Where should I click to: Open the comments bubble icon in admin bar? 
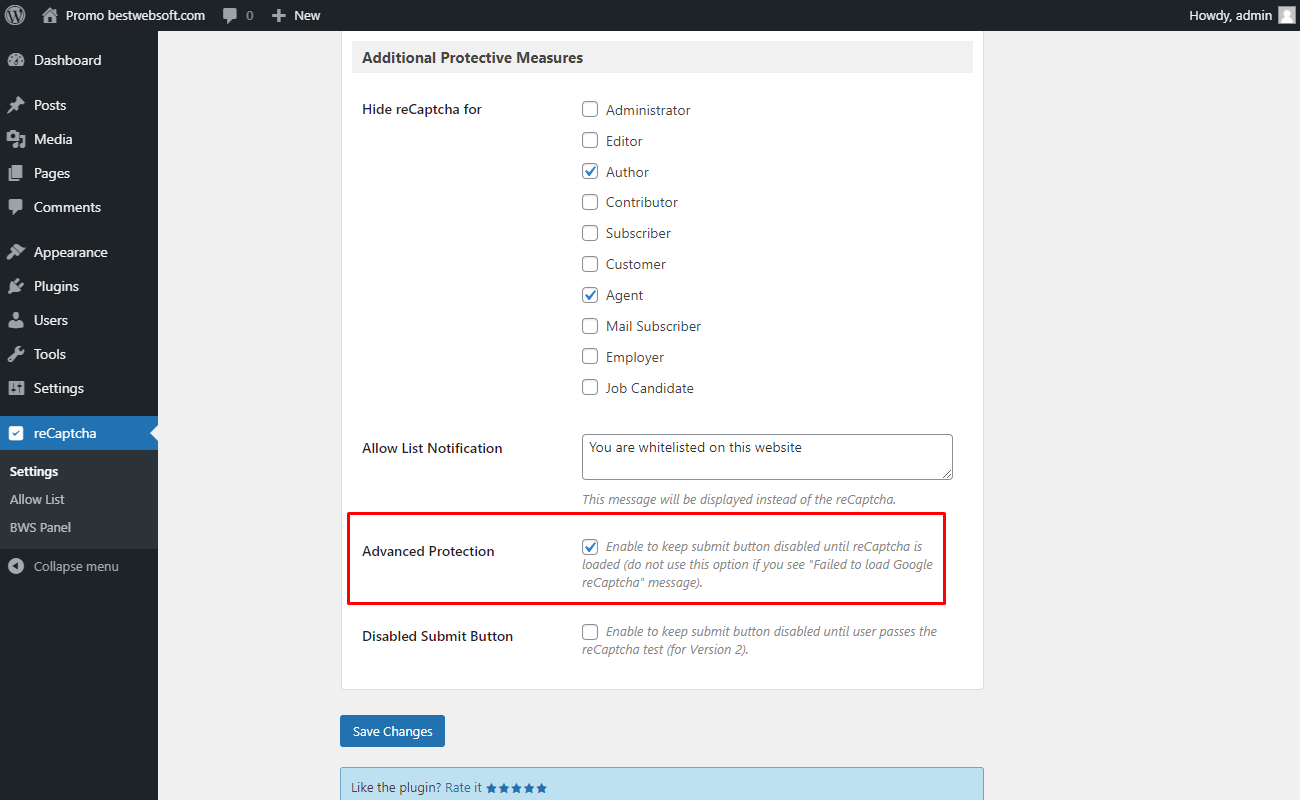point(230,16)
